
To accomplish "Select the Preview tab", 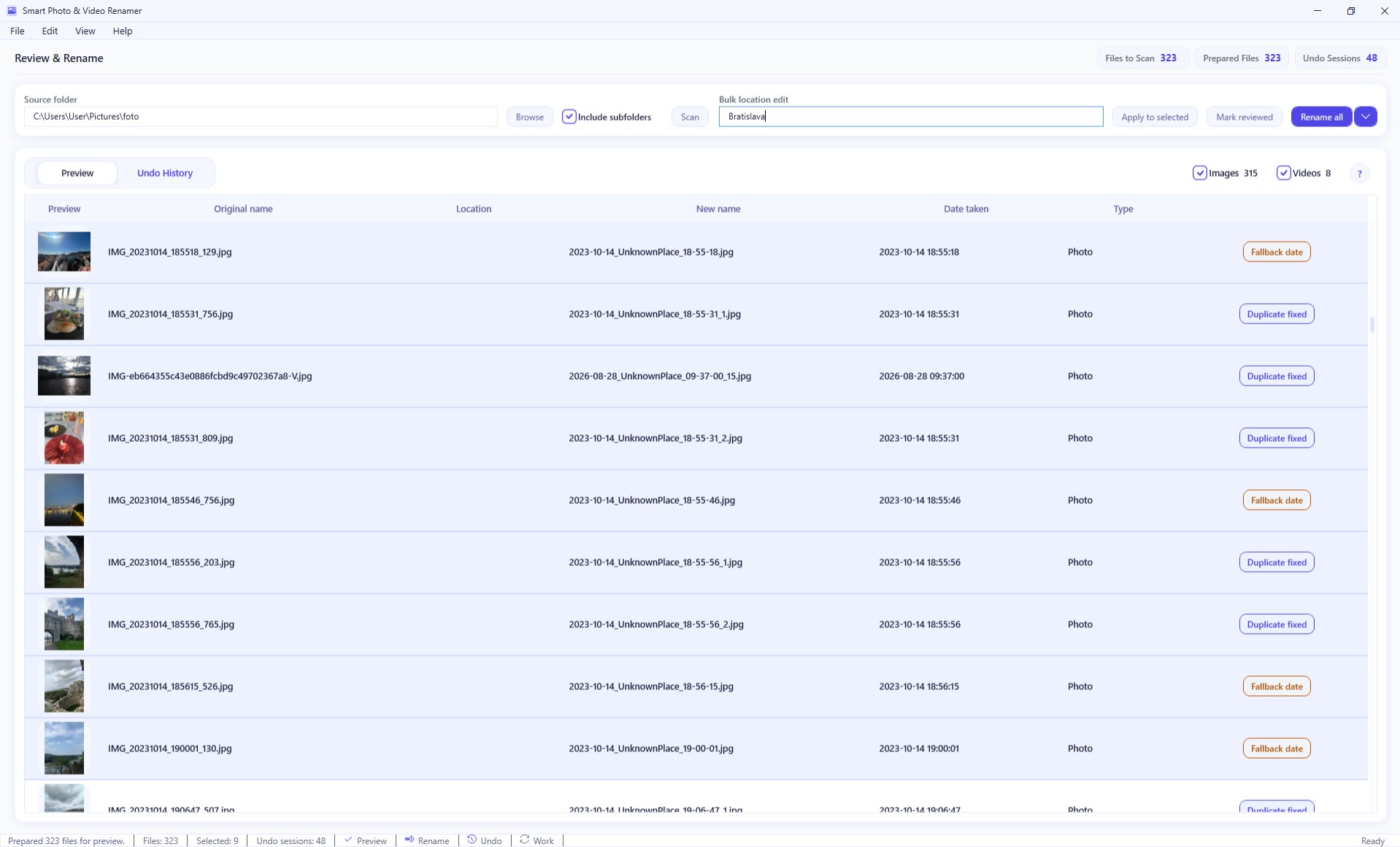I will pos(77,173).
